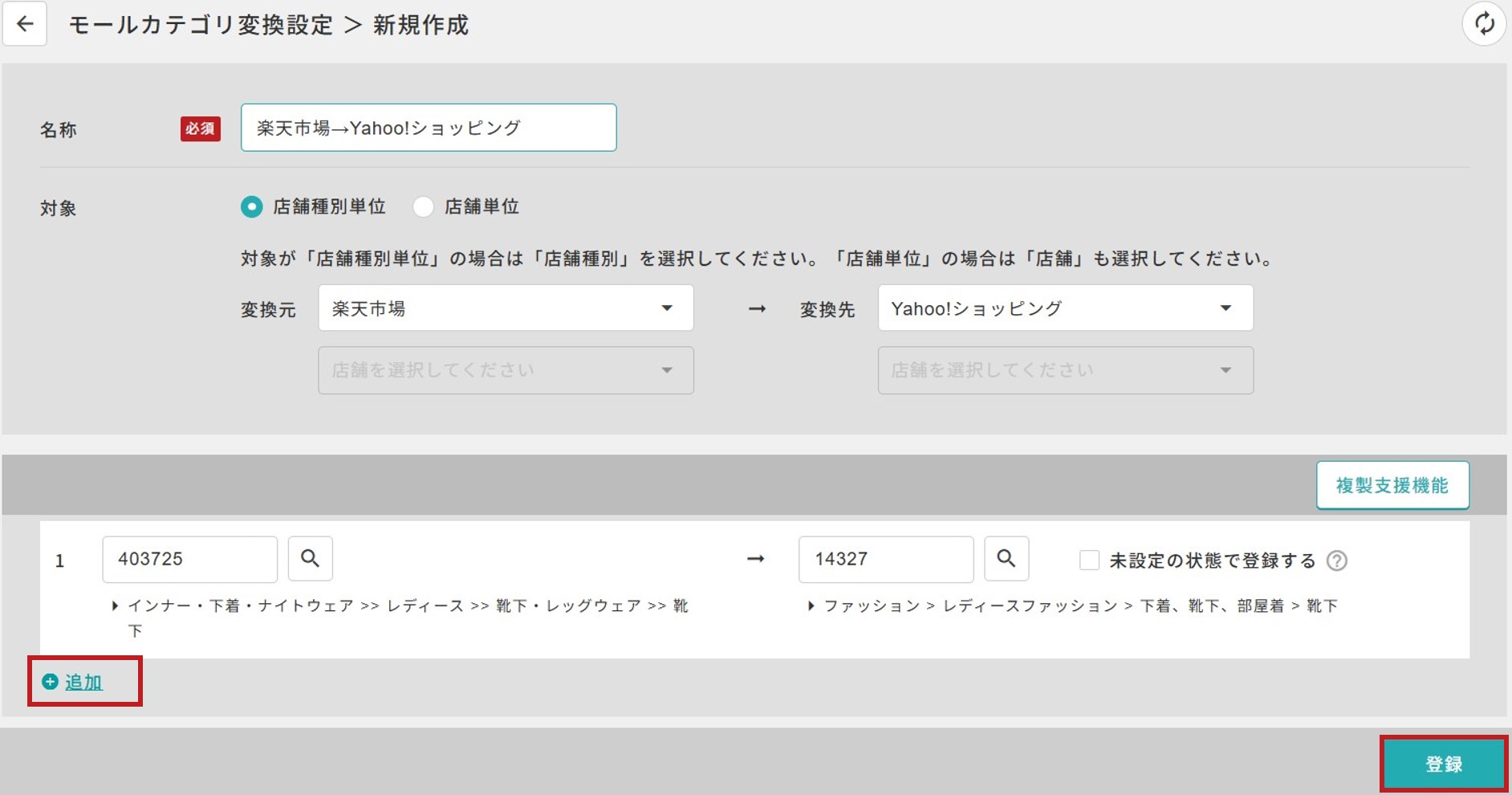Open destination 店舗を選択してください dropdown

[1065, 370]
